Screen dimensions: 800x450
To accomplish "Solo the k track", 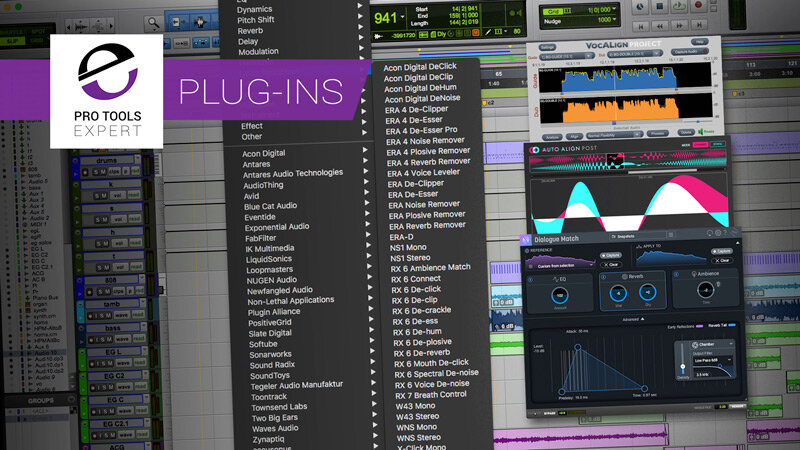I will click(x=97, y=196).
